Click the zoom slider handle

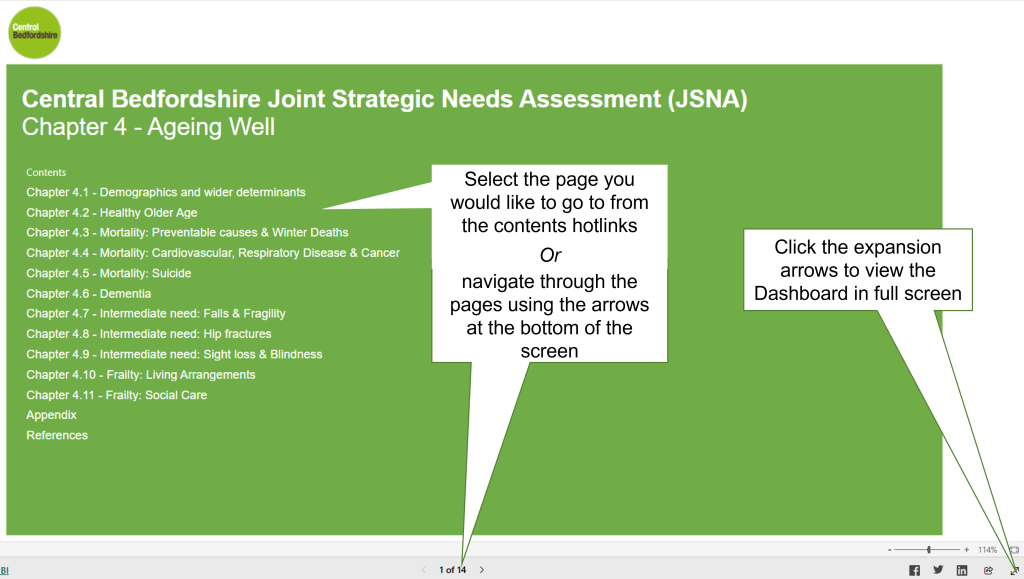click(x=929, y=550)
